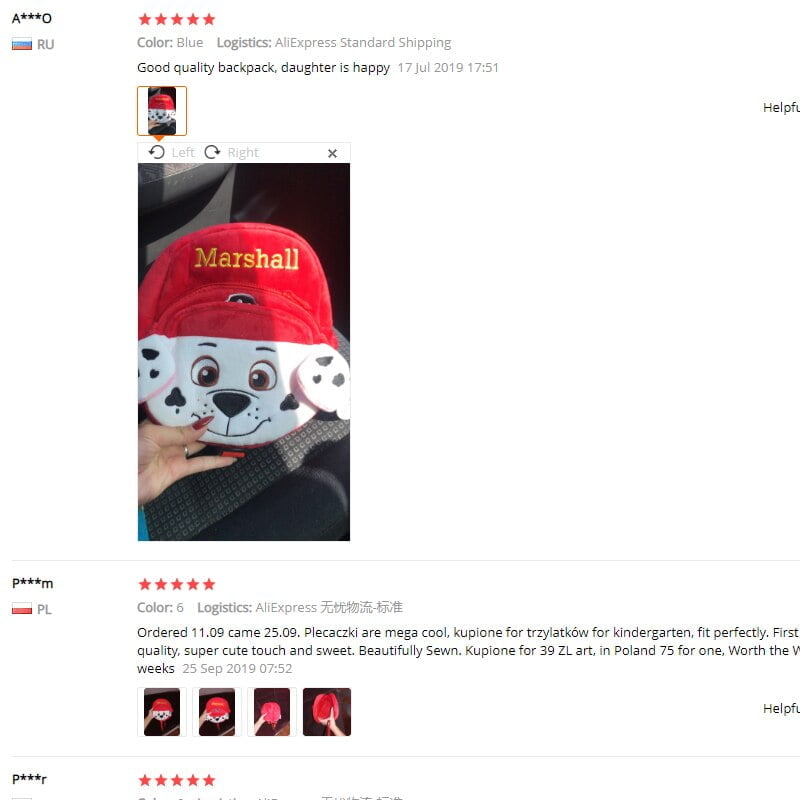
Task: Click the enlarged Marshall backpack photo
Action: (x=244, y=352)
